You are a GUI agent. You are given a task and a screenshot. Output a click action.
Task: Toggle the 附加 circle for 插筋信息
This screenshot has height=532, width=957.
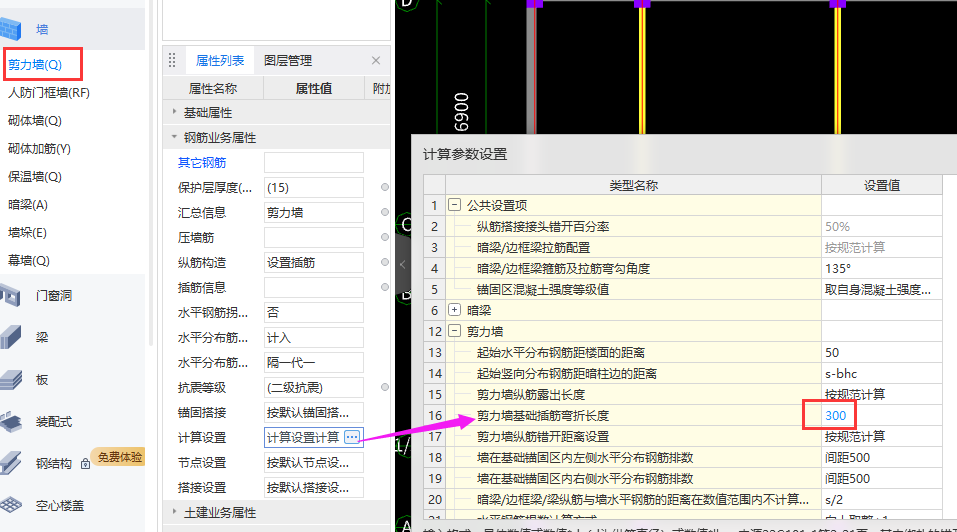(385, 287)
